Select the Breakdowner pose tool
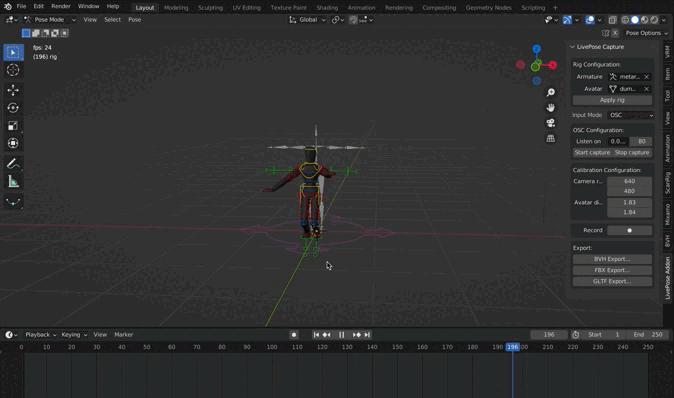This screenshot has height=398, width=674. [x=13, y=202]
